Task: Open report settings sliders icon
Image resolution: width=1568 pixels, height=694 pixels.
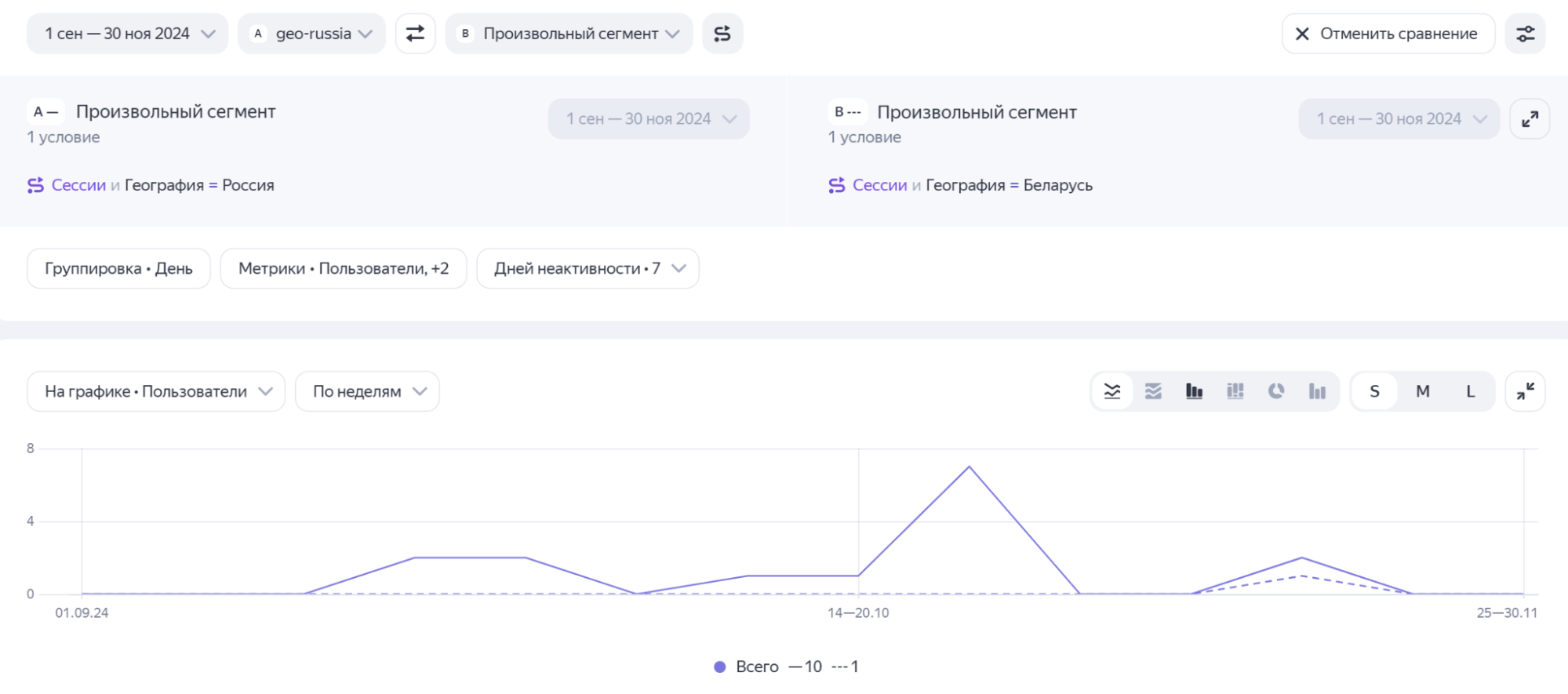Action: [1525, 34]
